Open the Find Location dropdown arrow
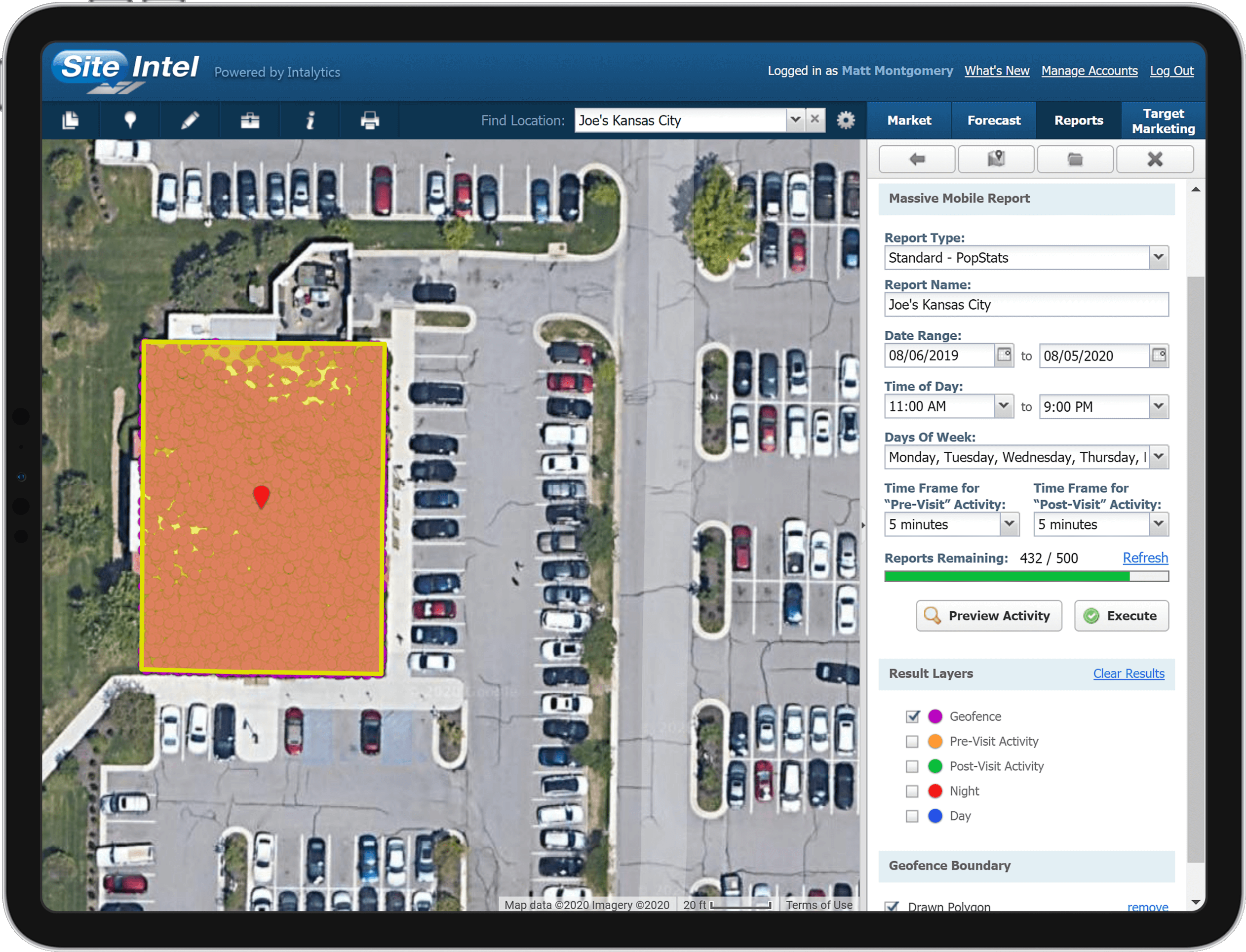This screenshot has height=952, width=1246. click(795, 119)
